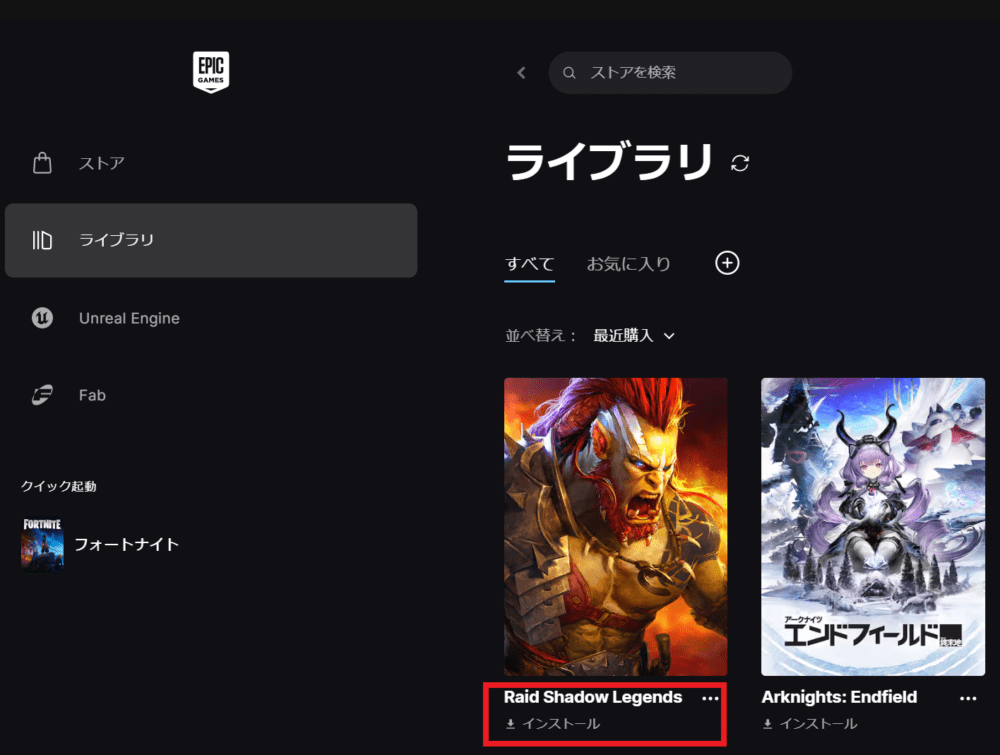Expand the 最近購入 sort dropdown

click(634, 335)
